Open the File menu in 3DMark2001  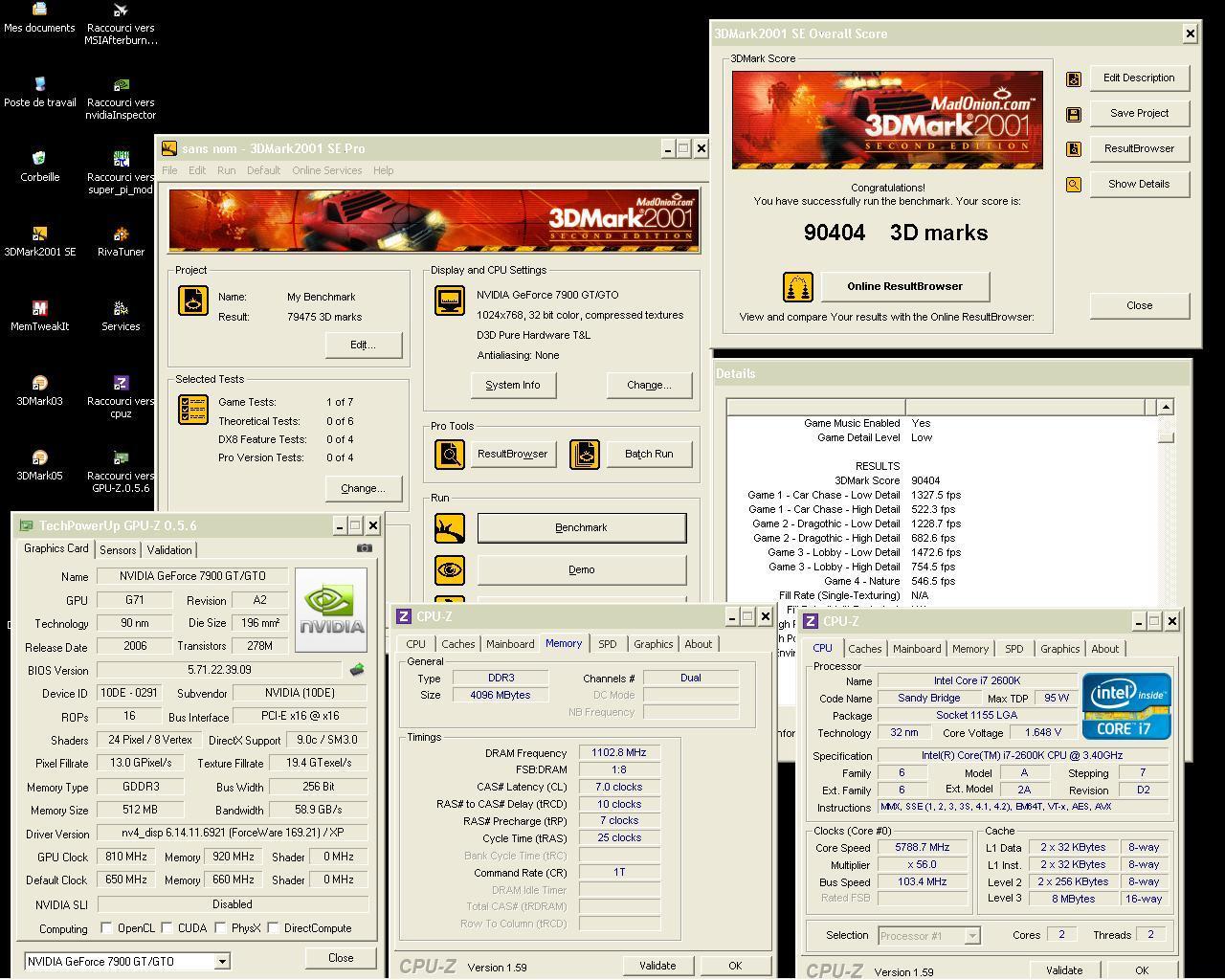coord(169,170)
